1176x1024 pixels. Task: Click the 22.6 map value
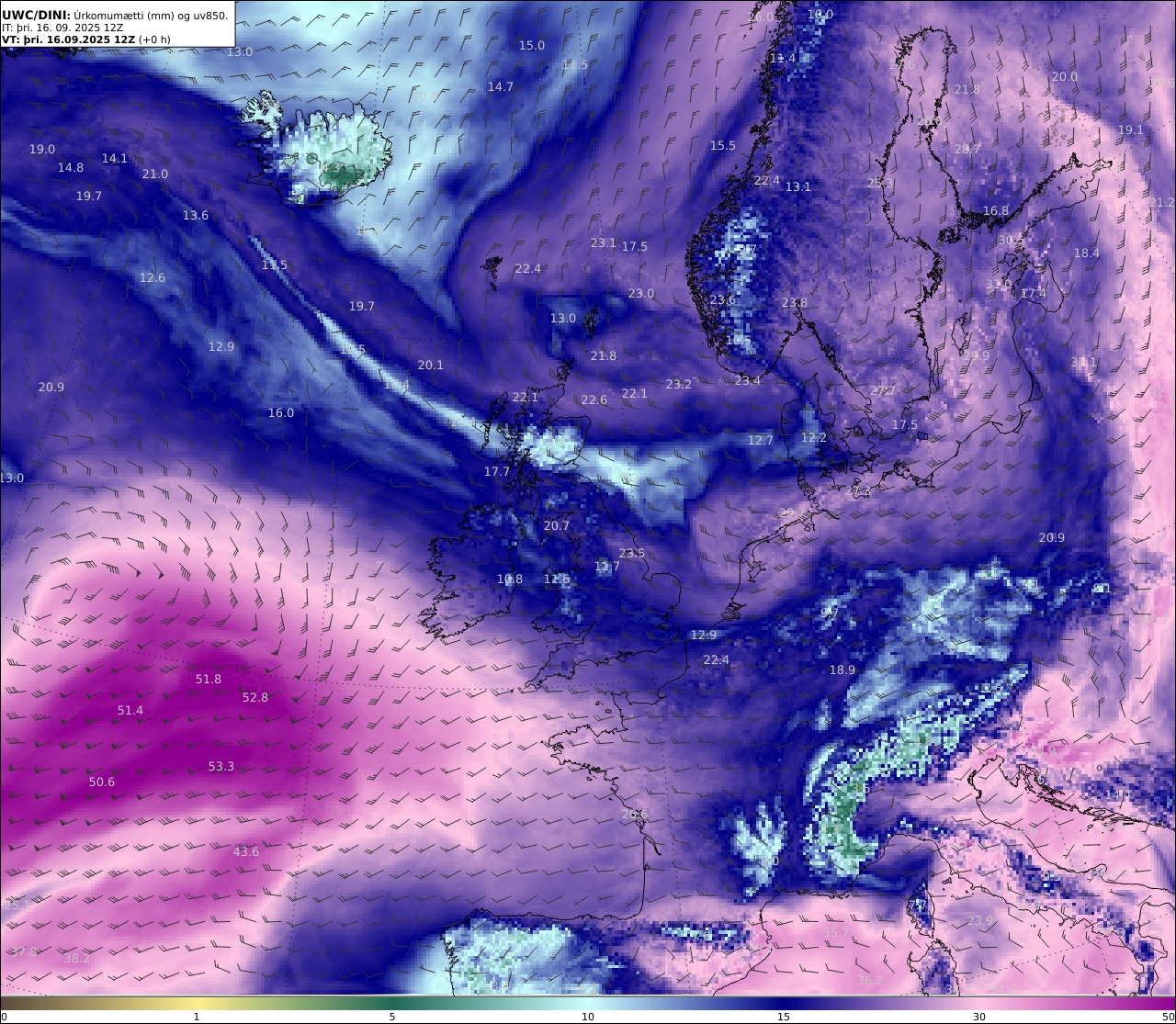coord(594,399)
